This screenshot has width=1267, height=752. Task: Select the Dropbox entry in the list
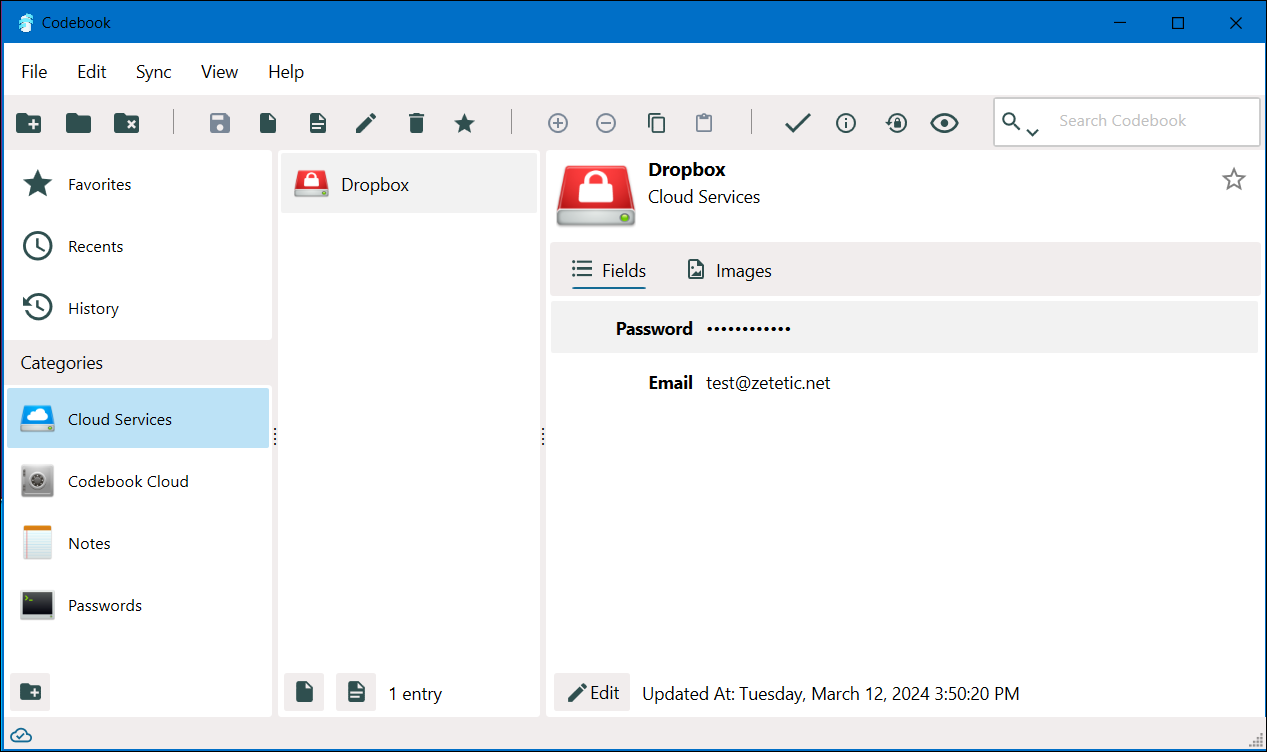click(x=409, y=184)
